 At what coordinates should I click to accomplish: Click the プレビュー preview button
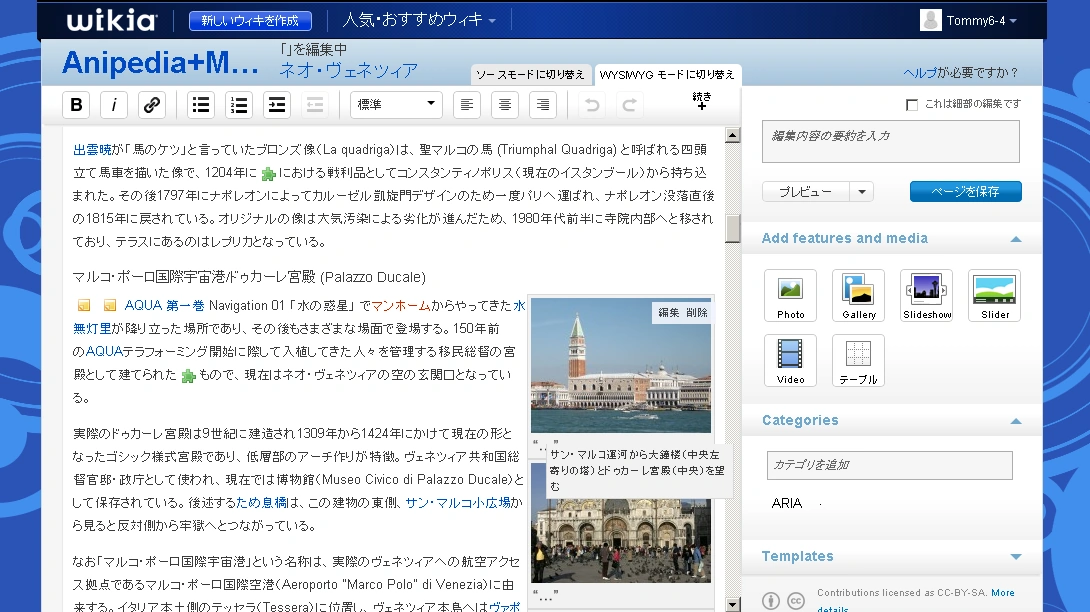pos(805,191)
